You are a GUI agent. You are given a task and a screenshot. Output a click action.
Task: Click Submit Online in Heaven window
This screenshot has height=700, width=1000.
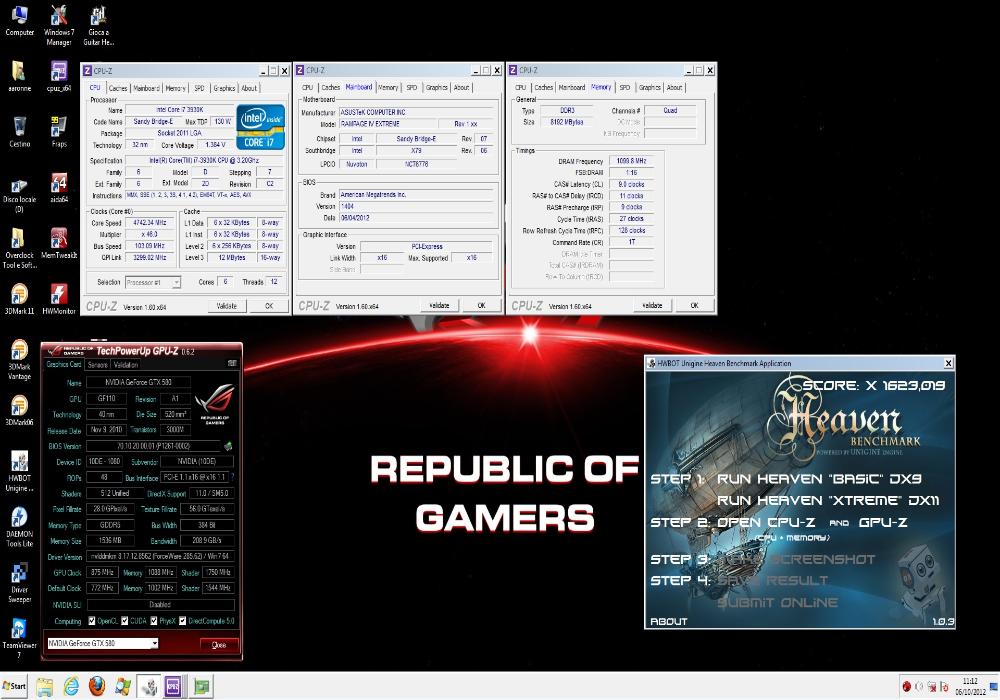(777, 602)
